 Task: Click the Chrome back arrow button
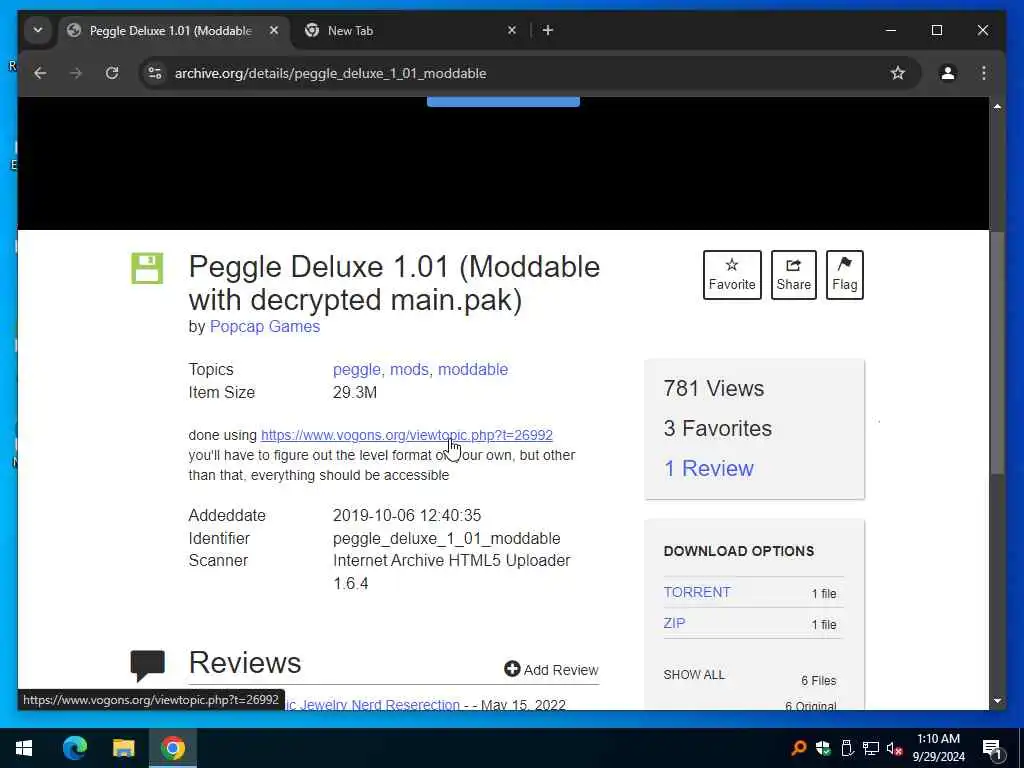point(40,73)
